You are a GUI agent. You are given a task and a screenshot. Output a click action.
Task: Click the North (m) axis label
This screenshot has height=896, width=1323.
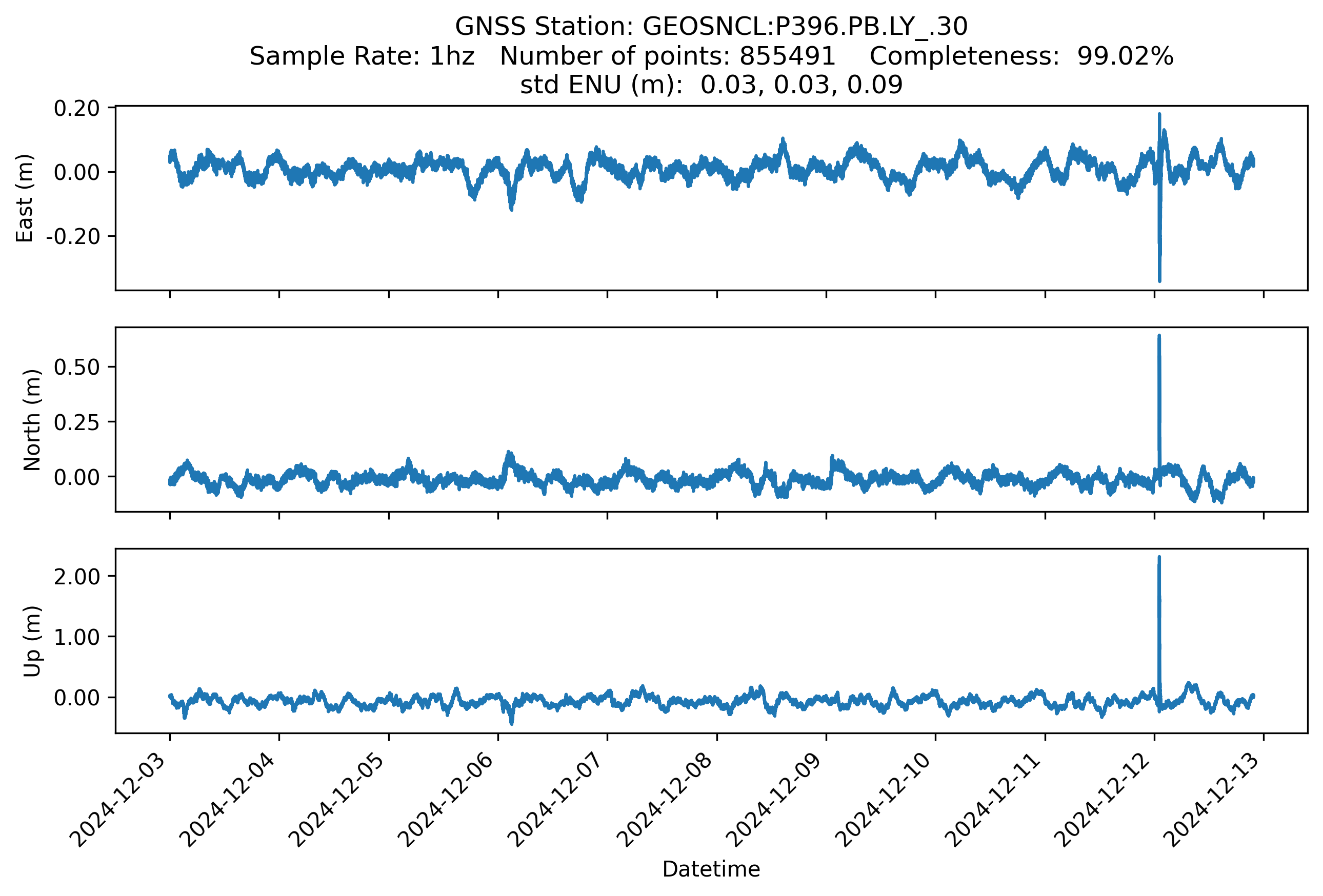coord(32,420)
